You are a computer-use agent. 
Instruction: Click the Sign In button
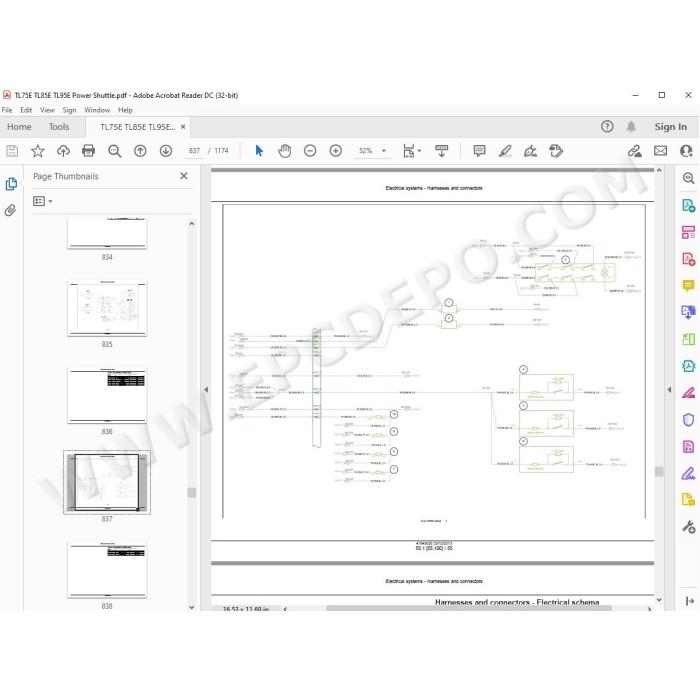671,127
